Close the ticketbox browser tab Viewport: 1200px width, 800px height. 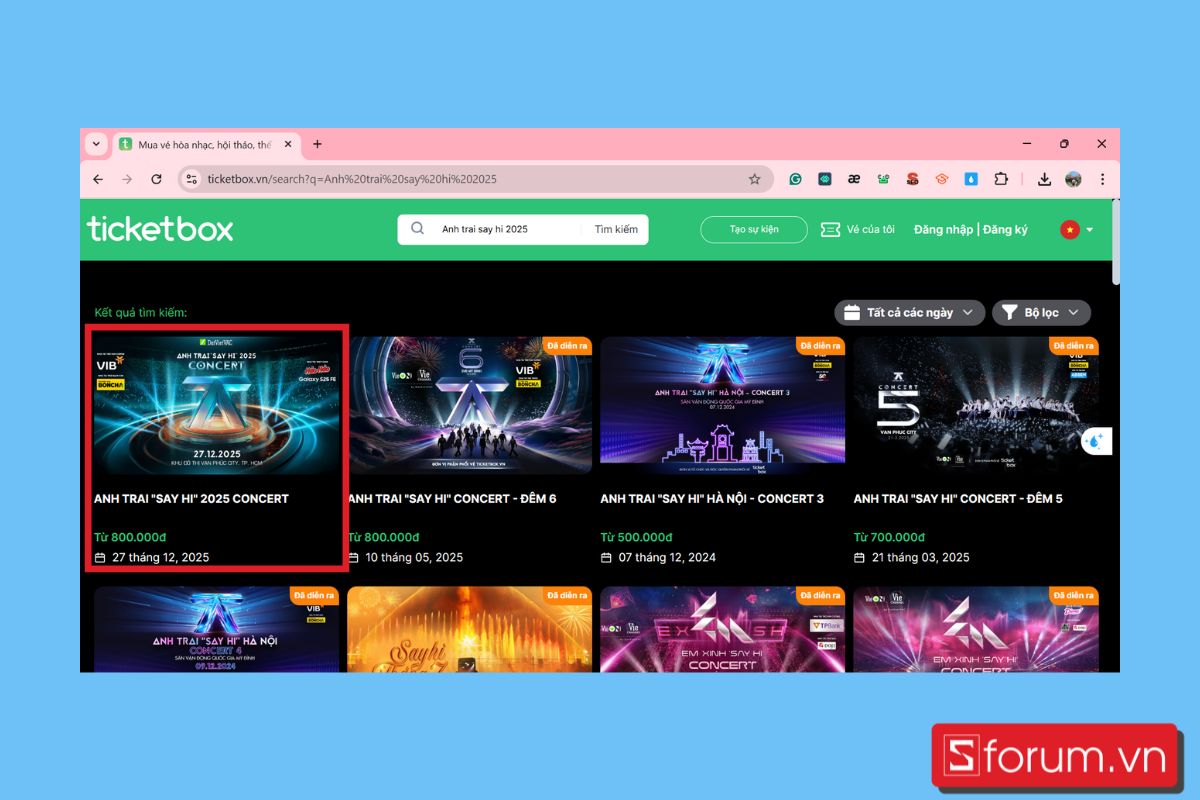click(x=289, y=144)
